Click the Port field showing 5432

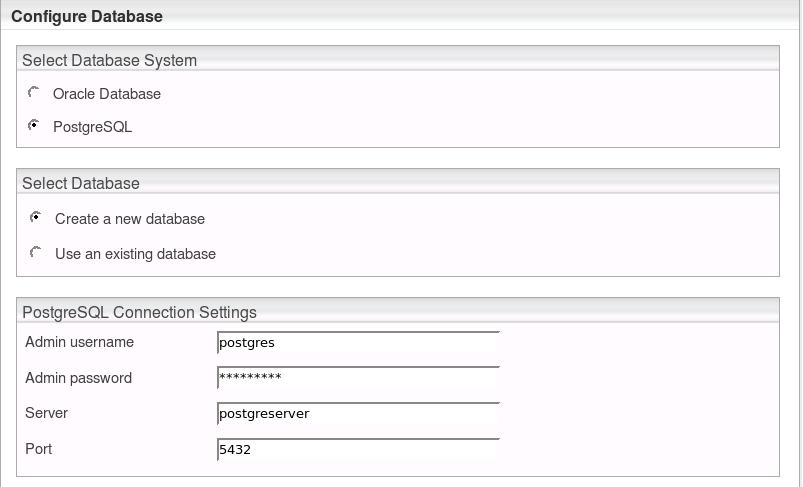point(357,450)
